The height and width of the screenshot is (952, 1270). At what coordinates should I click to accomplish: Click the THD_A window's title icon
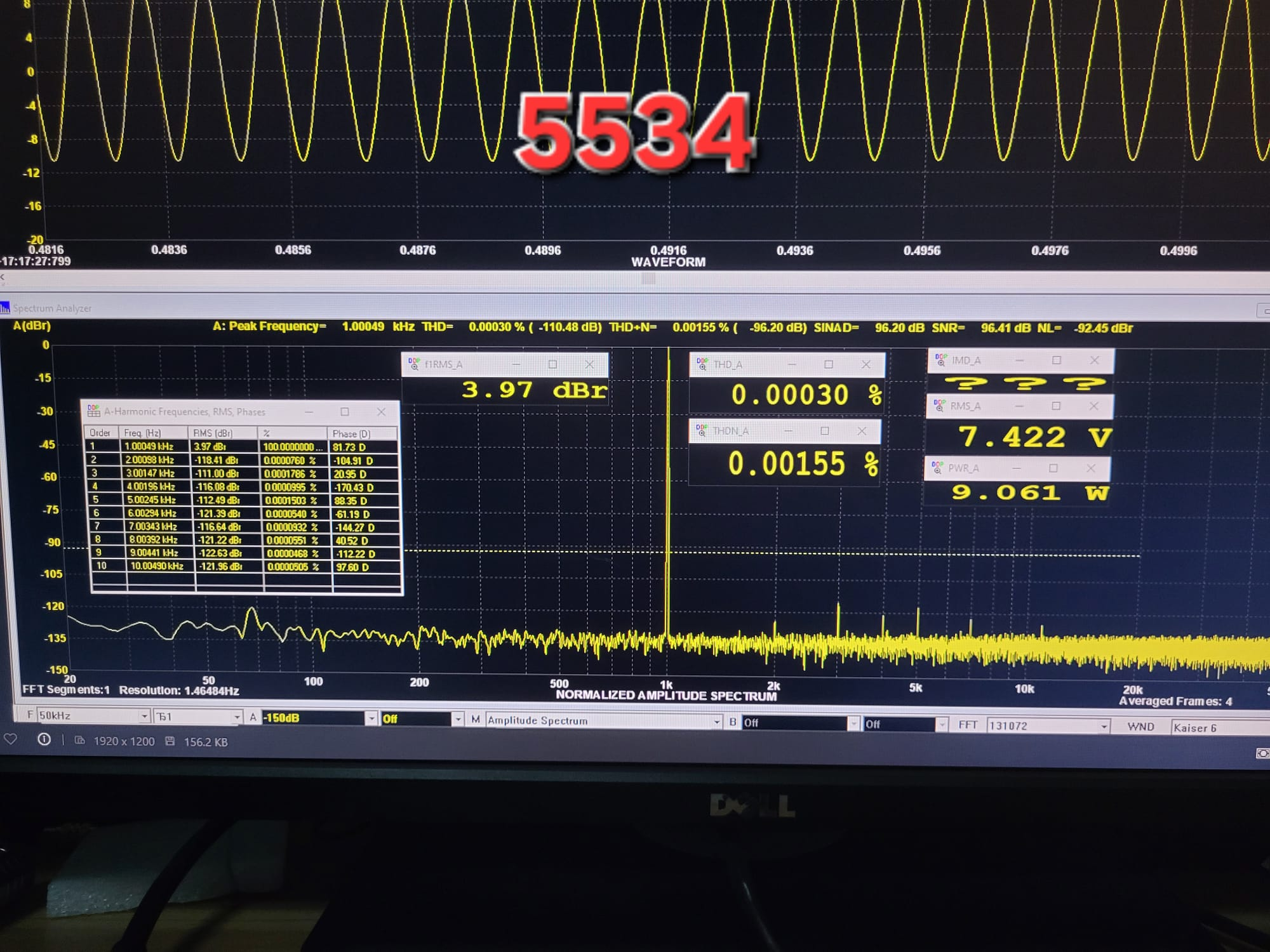(702, 364)
